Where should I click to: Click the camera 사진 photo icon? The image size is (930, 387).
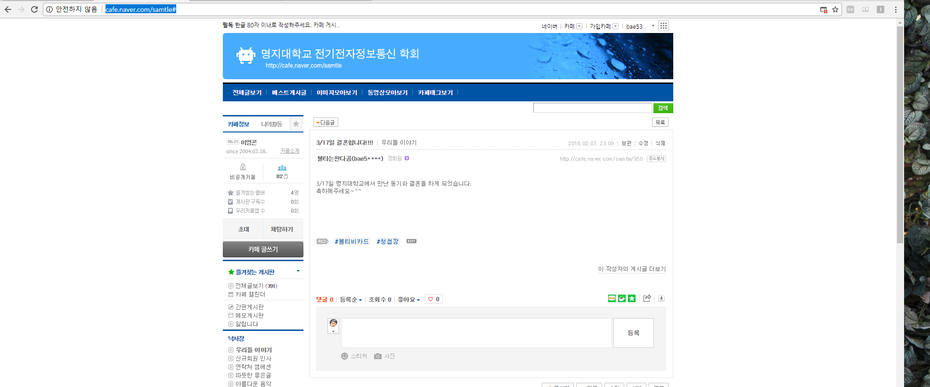coord(378,356)
